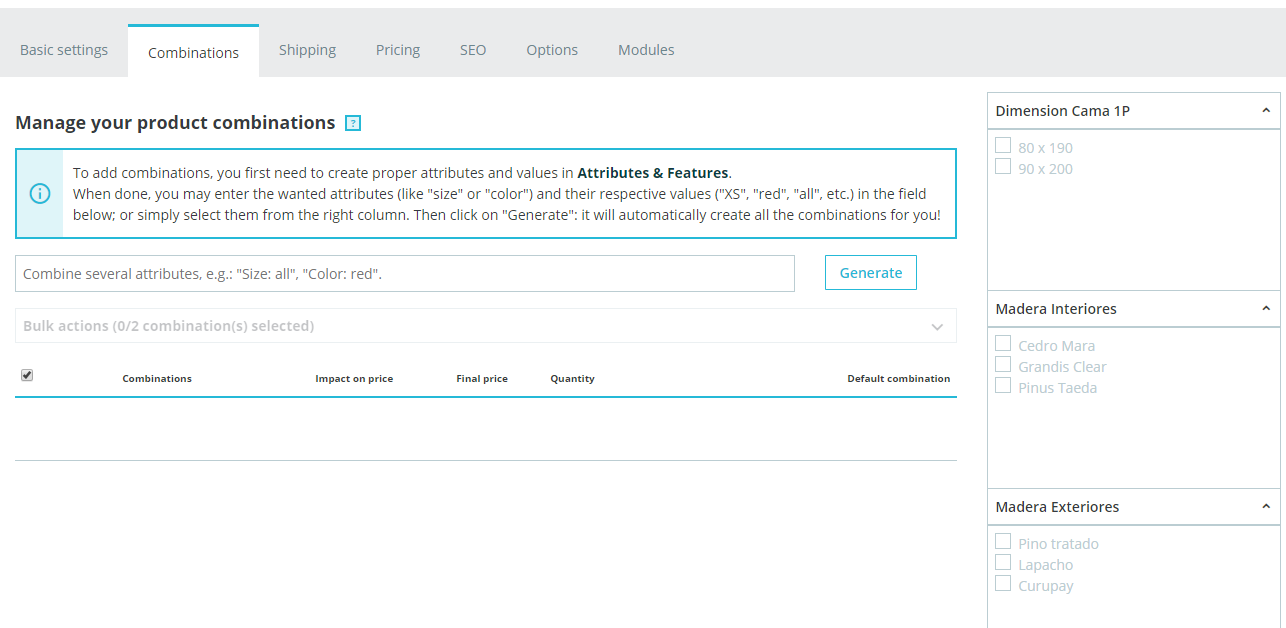Check the 80 x 190 option
1286x628 pixels.
[x=1003, y=146]
